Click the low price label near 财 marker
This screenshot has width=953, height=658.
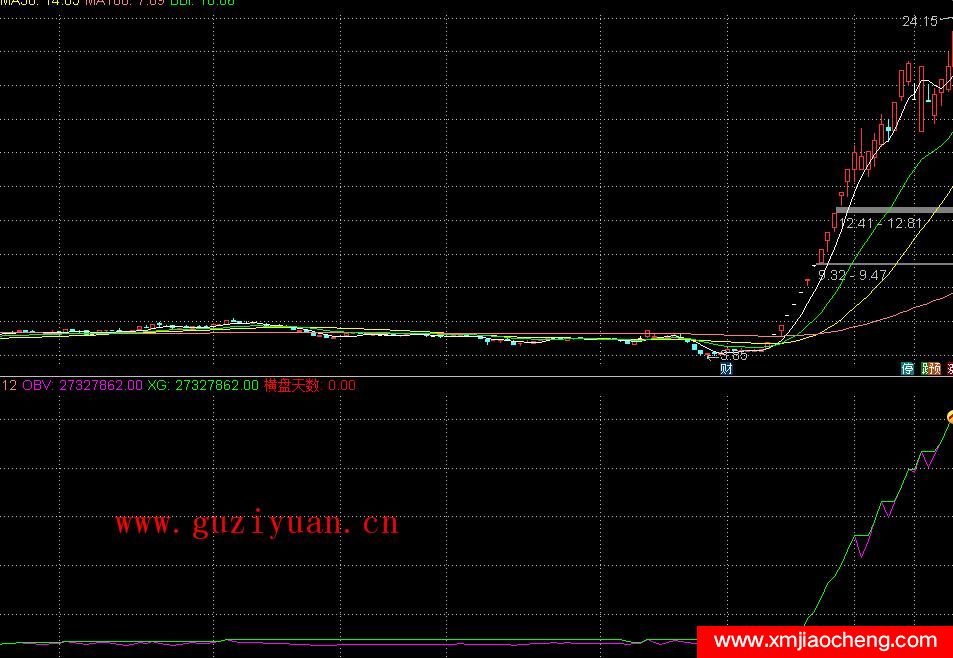[732, 355]
